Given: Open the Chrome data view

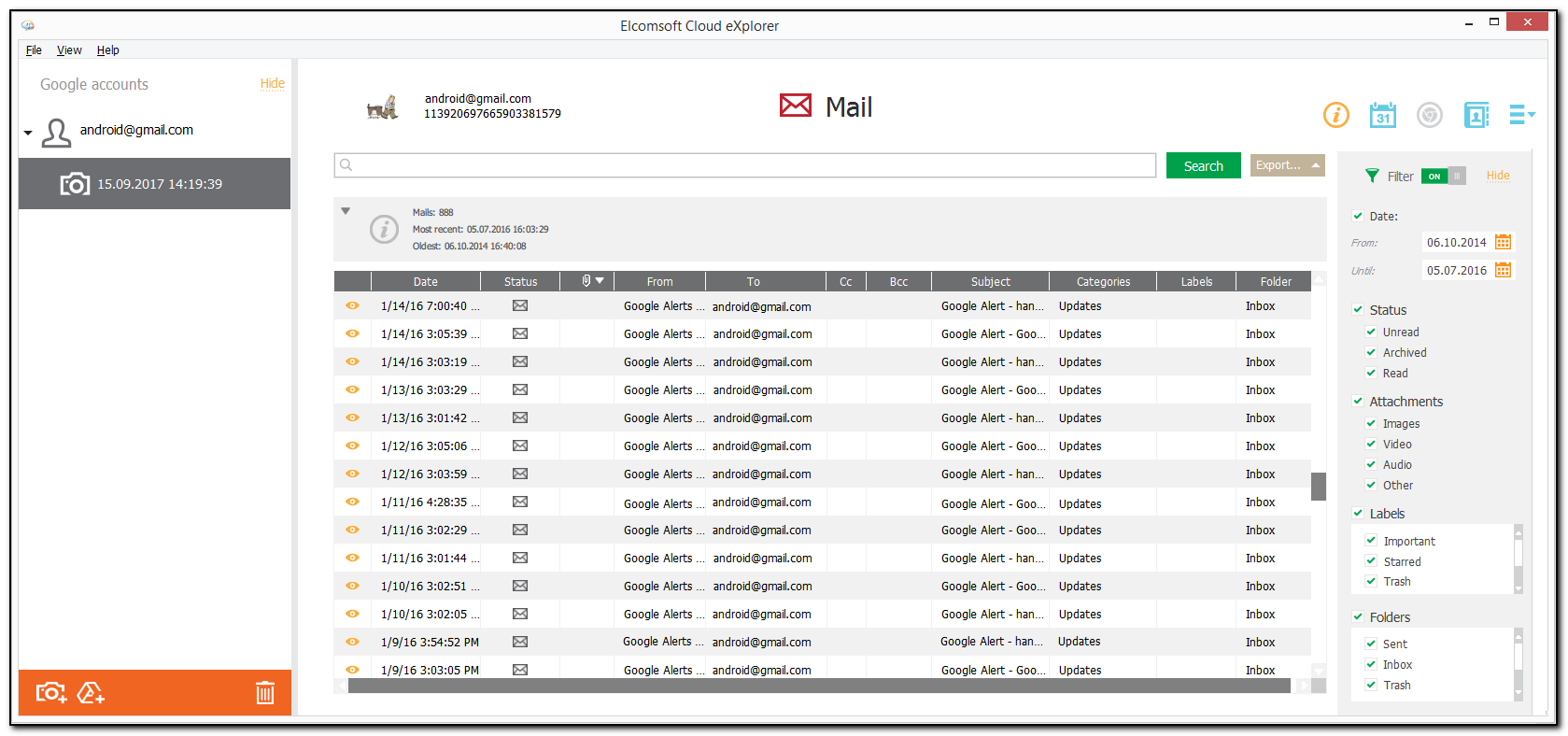Looking at the screenshot, I should (1429, 115).
